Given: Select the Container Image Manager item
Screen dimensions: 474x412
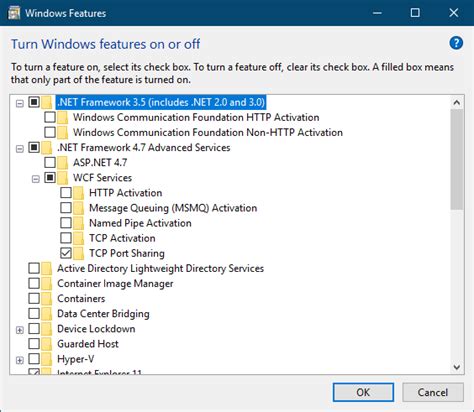Looking at the screenshot, I should click(x=115, y=284).
